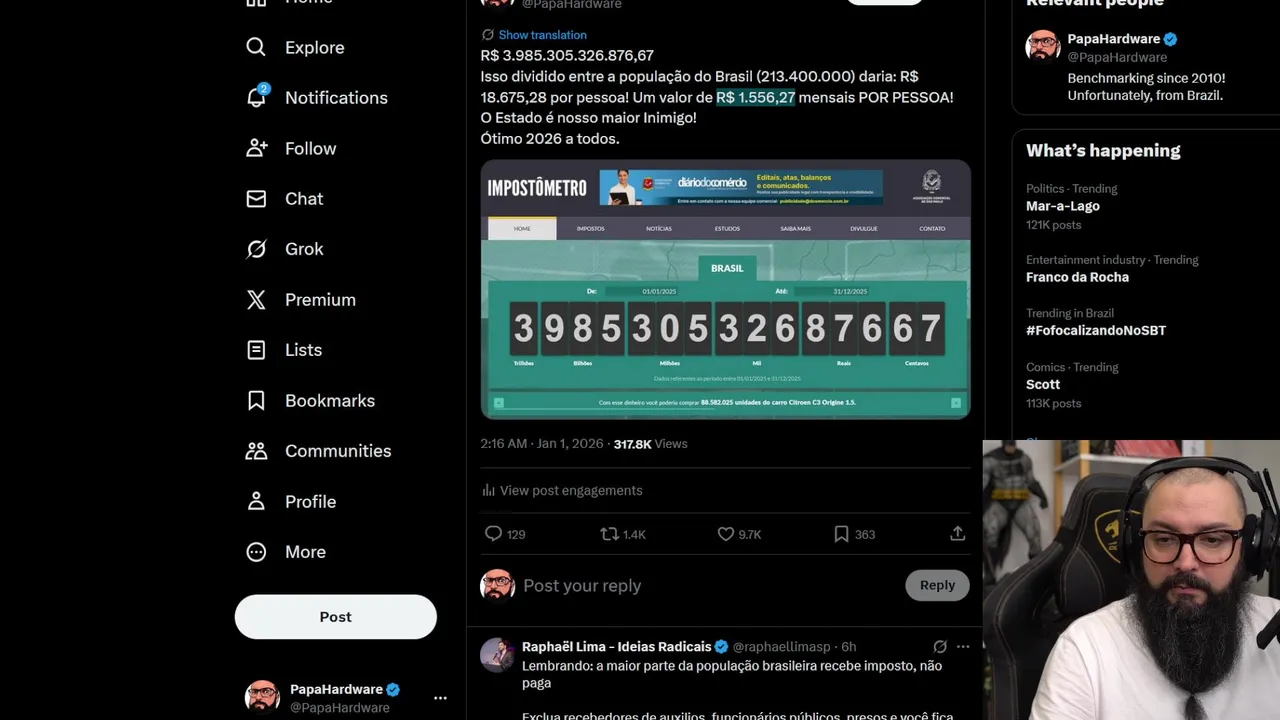Viewport: 1280px width, 720px height.
Task: Open account switcher dots beside PapaHardware
Action: point(440,698)
